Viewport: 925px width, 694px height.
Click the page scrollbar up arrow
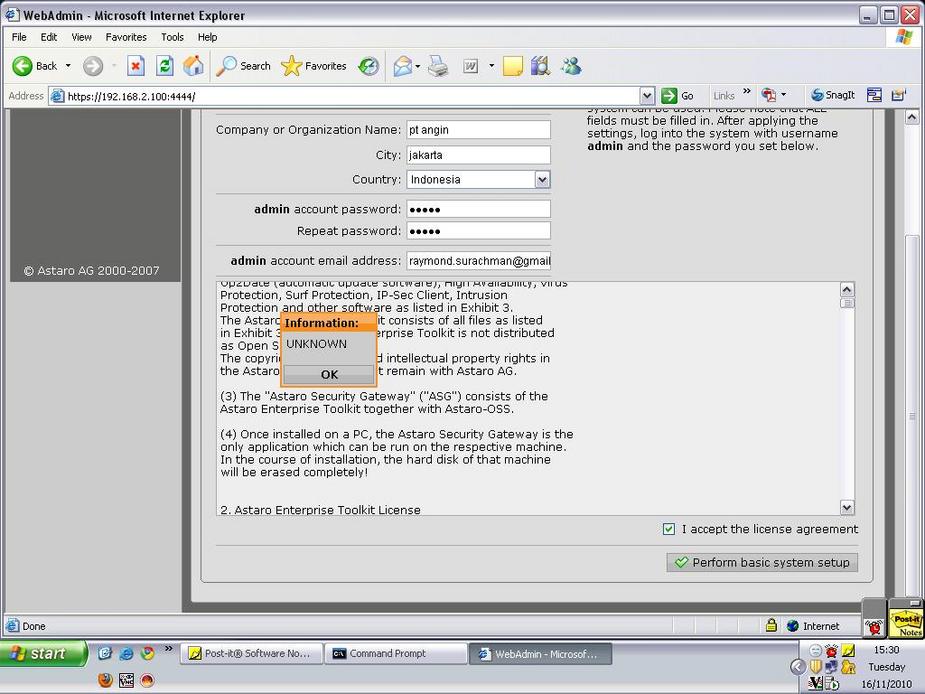tap(912, 117)
